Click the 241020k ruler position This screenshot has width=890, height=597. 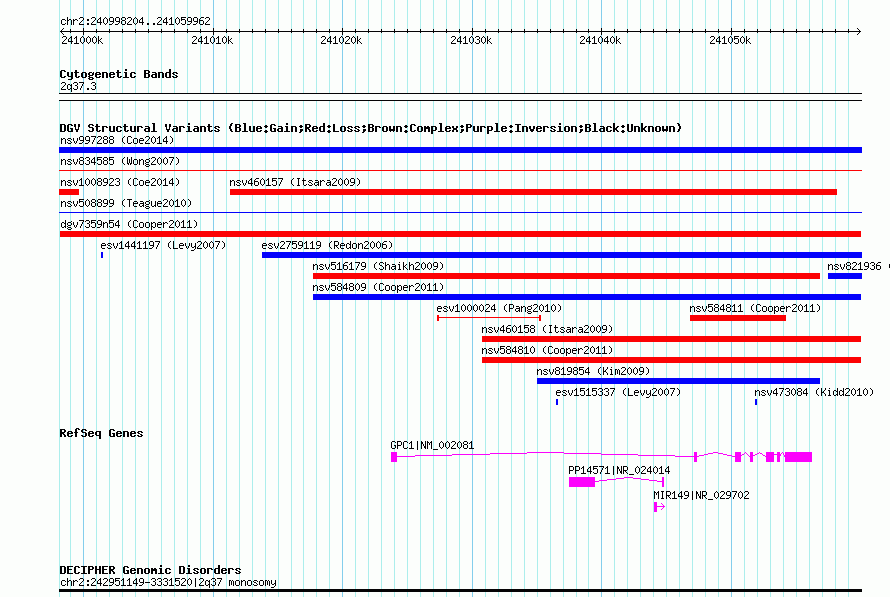click(x=341, y=40)
